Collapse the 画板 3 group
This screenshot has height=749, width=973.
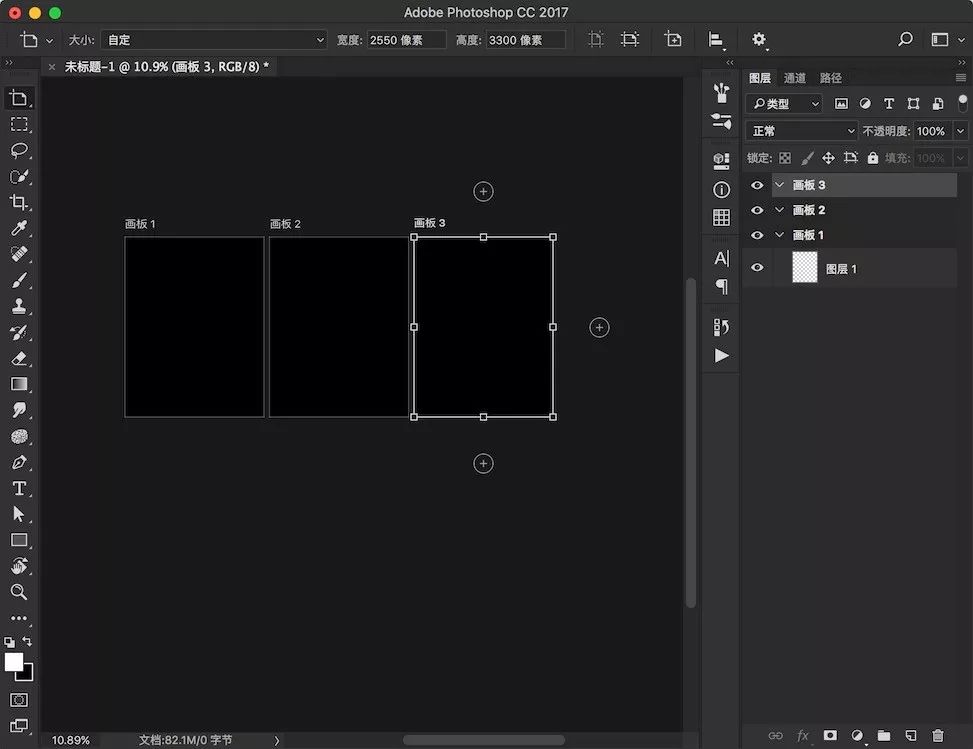[x=779, y=185]
